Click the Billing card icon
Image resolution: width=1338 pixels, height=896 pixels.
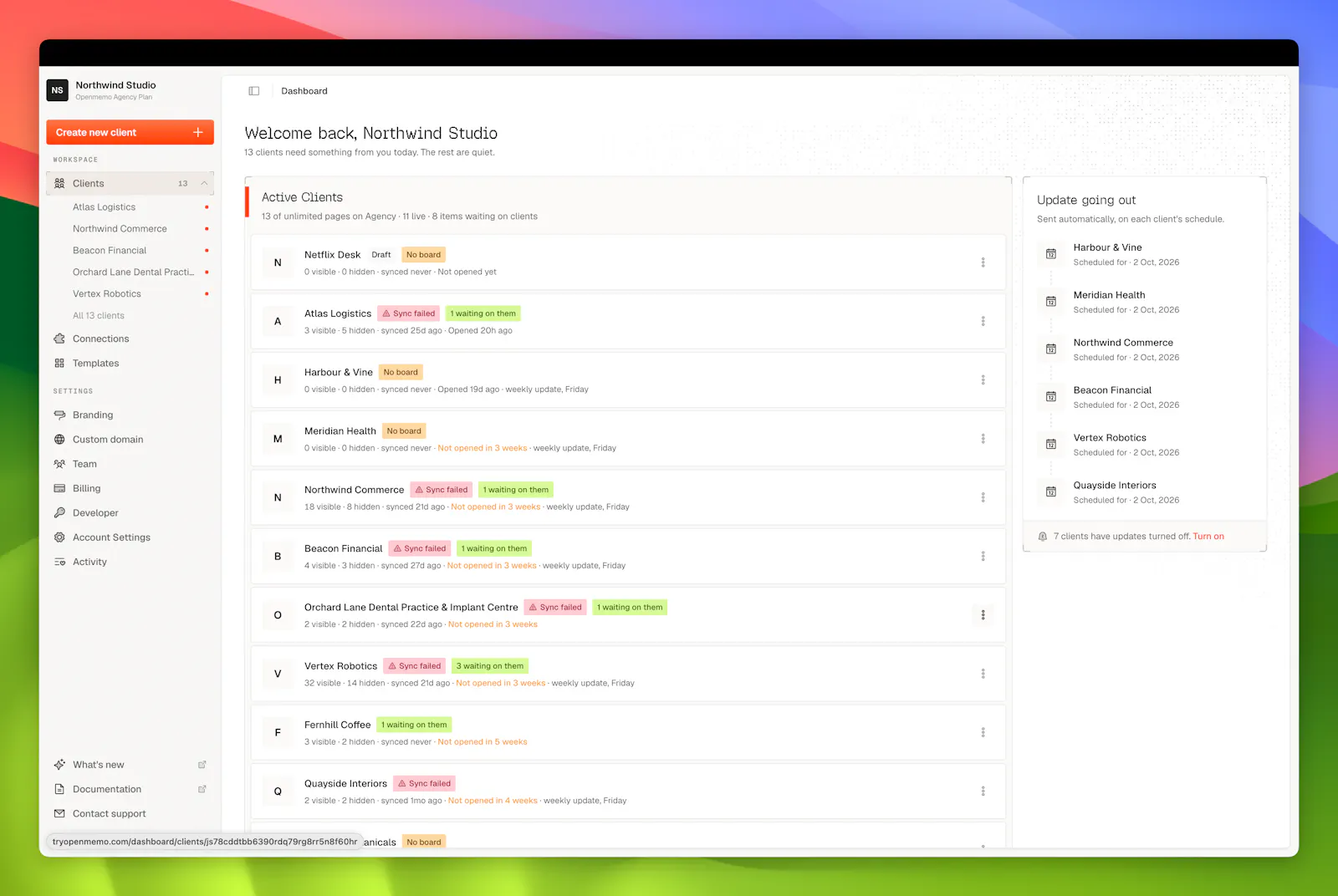tap(59, 488)
